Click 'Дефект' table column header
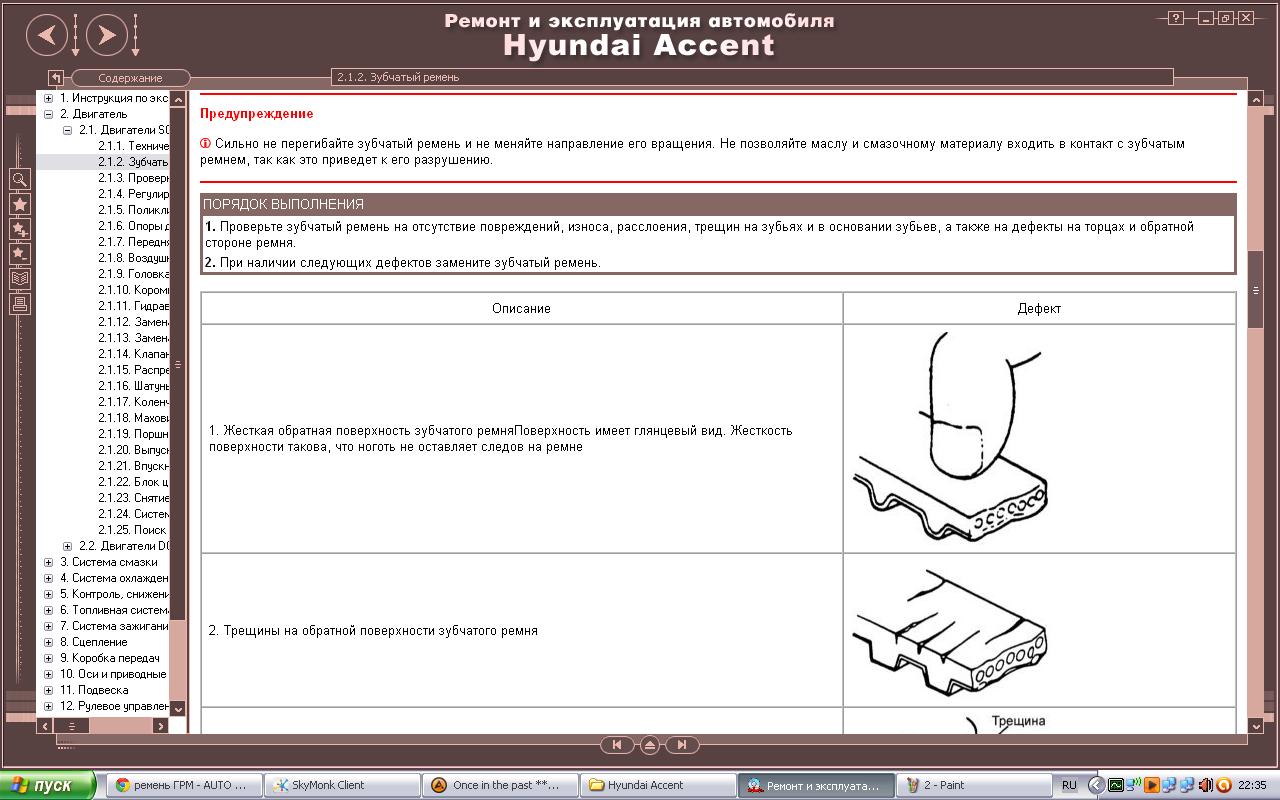The height and width of the screenshot is (800, 1280). [1039, 309]
